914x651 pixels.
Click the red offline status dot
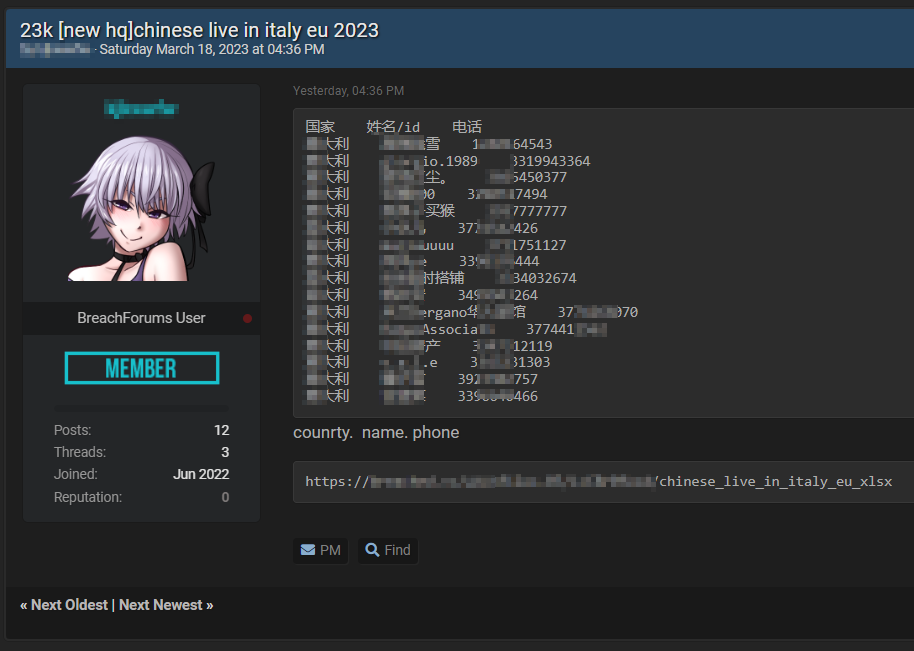(247, 319)
